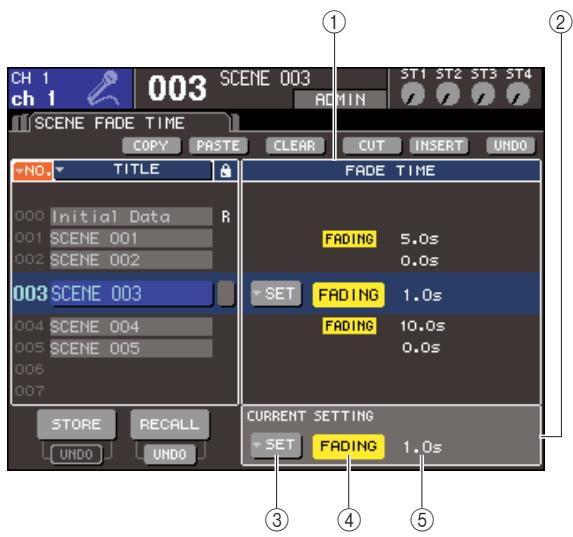This screenshot has height=537, width=573.
Task: Click the padlock protect column icon
Action: 225,171
